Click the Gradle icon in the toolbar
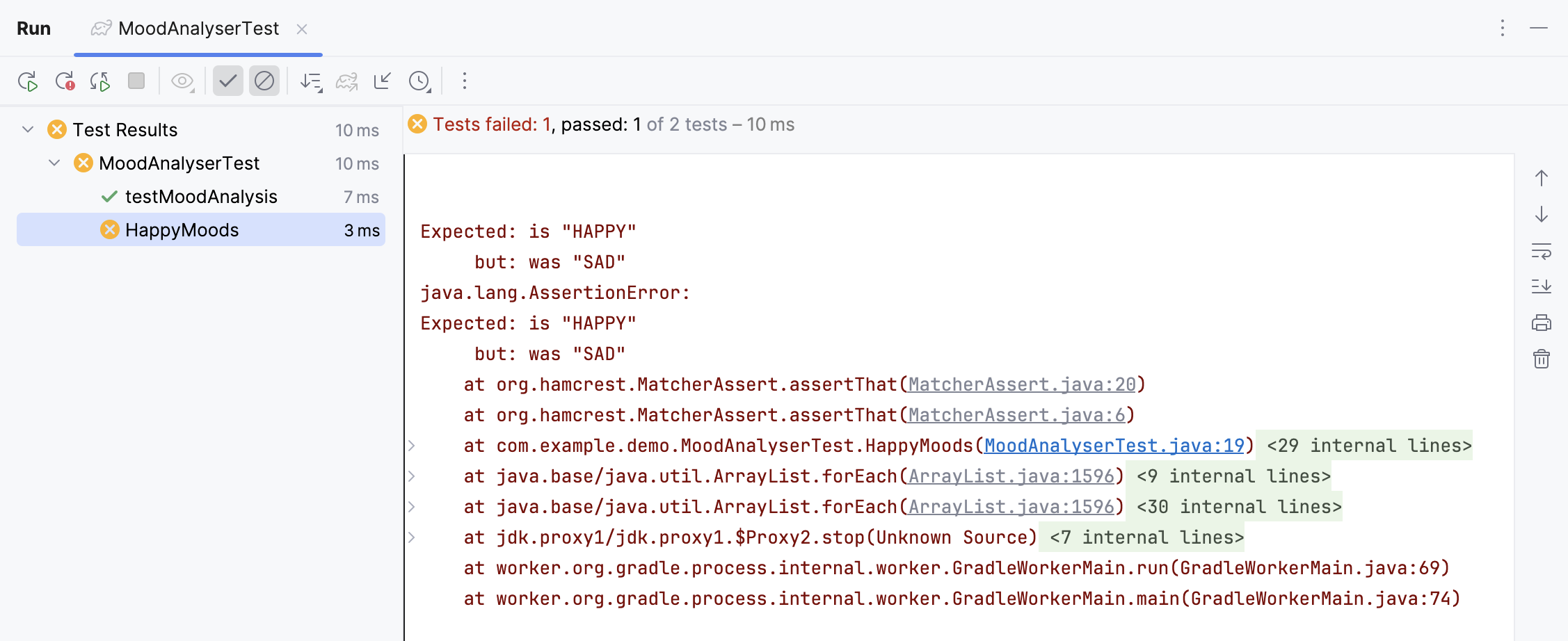The image size is (1568, 641). [x=346, y=81]
